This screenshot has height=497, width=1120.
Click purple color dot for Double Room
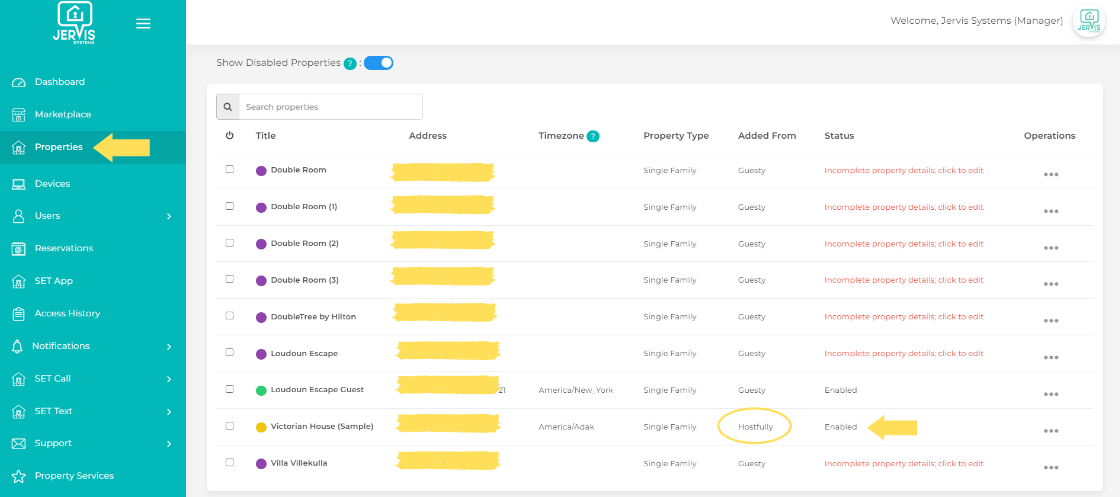[261, 171]
